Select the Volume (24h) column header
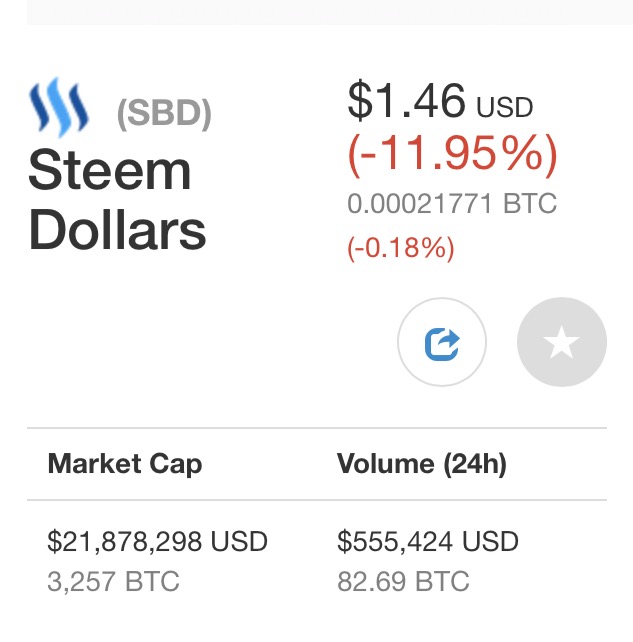This screenshot has height=642, width=633. tap(422, 464)
